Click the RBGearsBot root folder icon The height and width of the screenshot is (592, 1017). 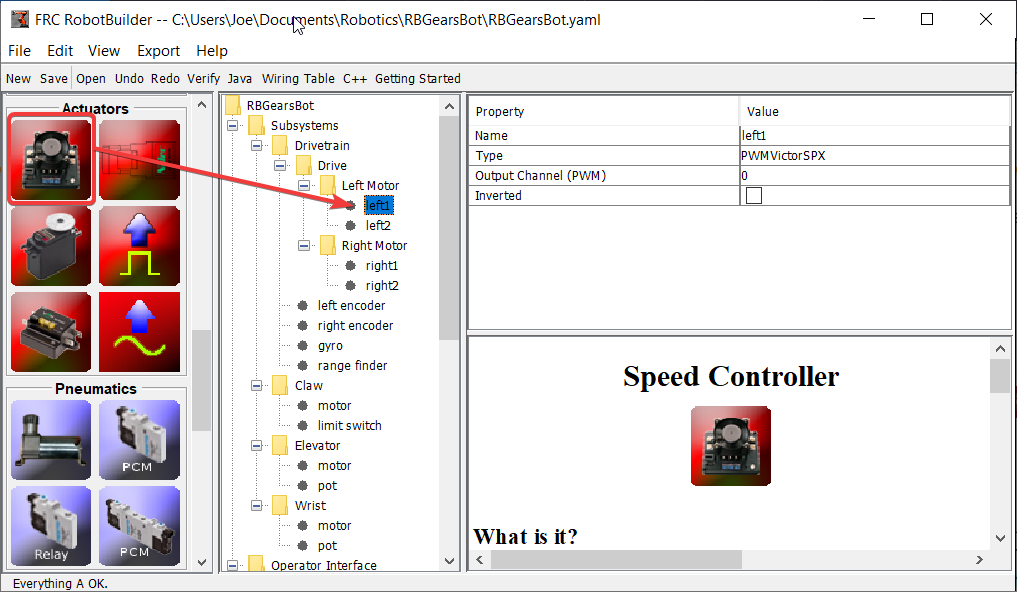point(233,105)
